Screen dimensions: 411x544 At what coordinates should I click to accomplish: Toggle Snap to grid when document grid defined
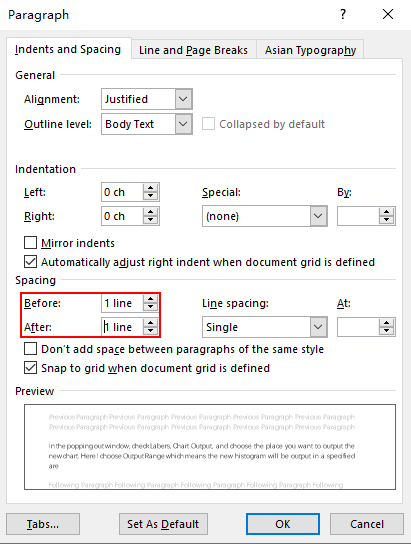(30, 368)
